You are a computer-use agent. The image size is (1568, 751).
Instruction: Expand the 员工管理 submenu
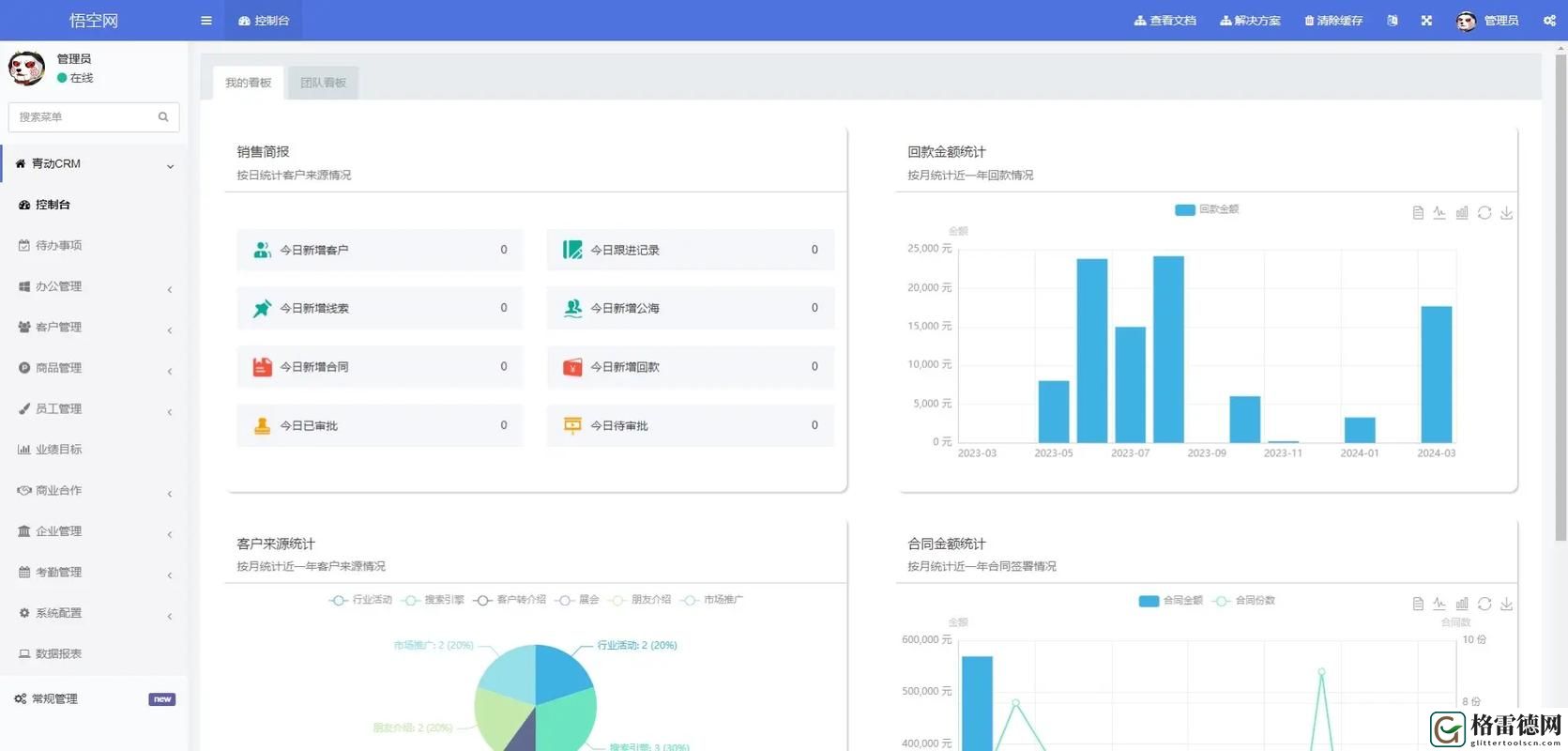click(x=94, y=408)
